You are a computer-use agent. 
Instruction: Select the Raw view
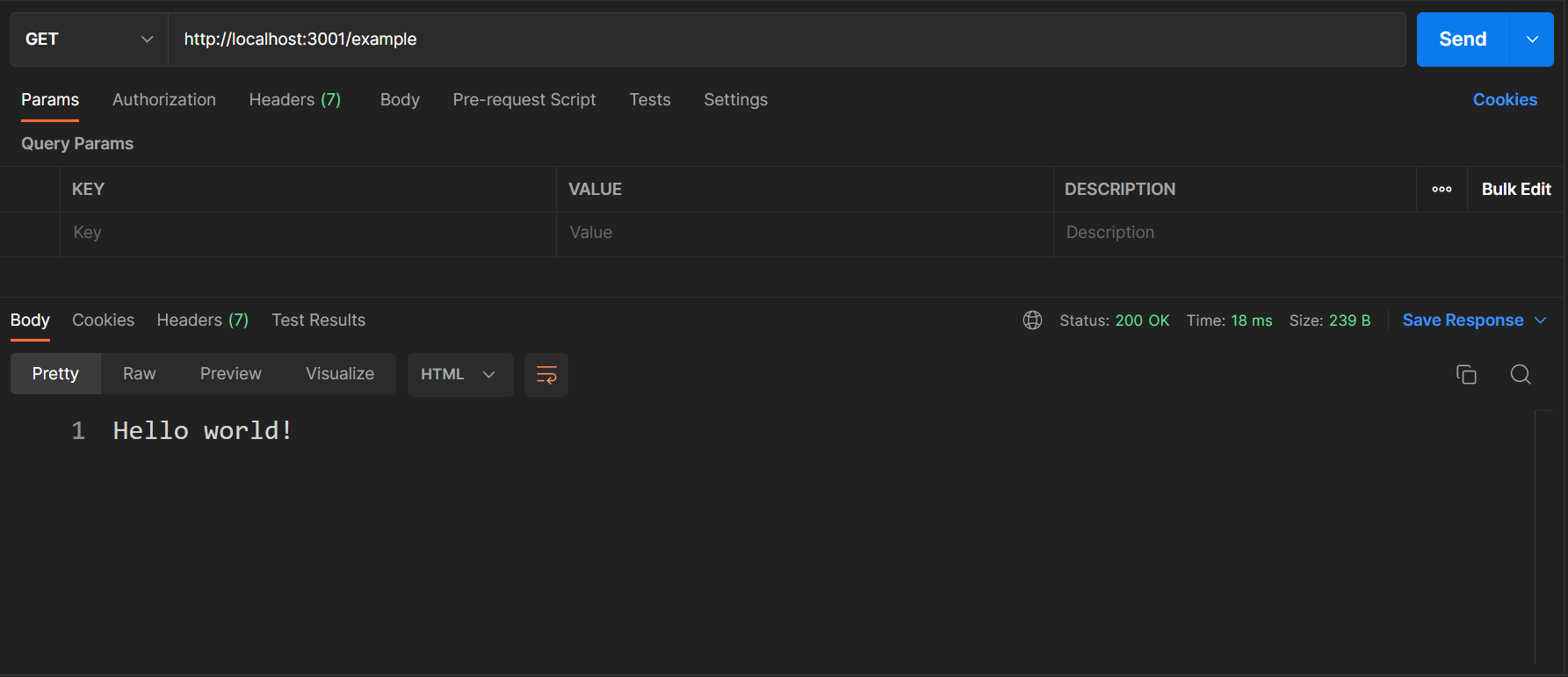pyautogui.click(x=140, y=374)
